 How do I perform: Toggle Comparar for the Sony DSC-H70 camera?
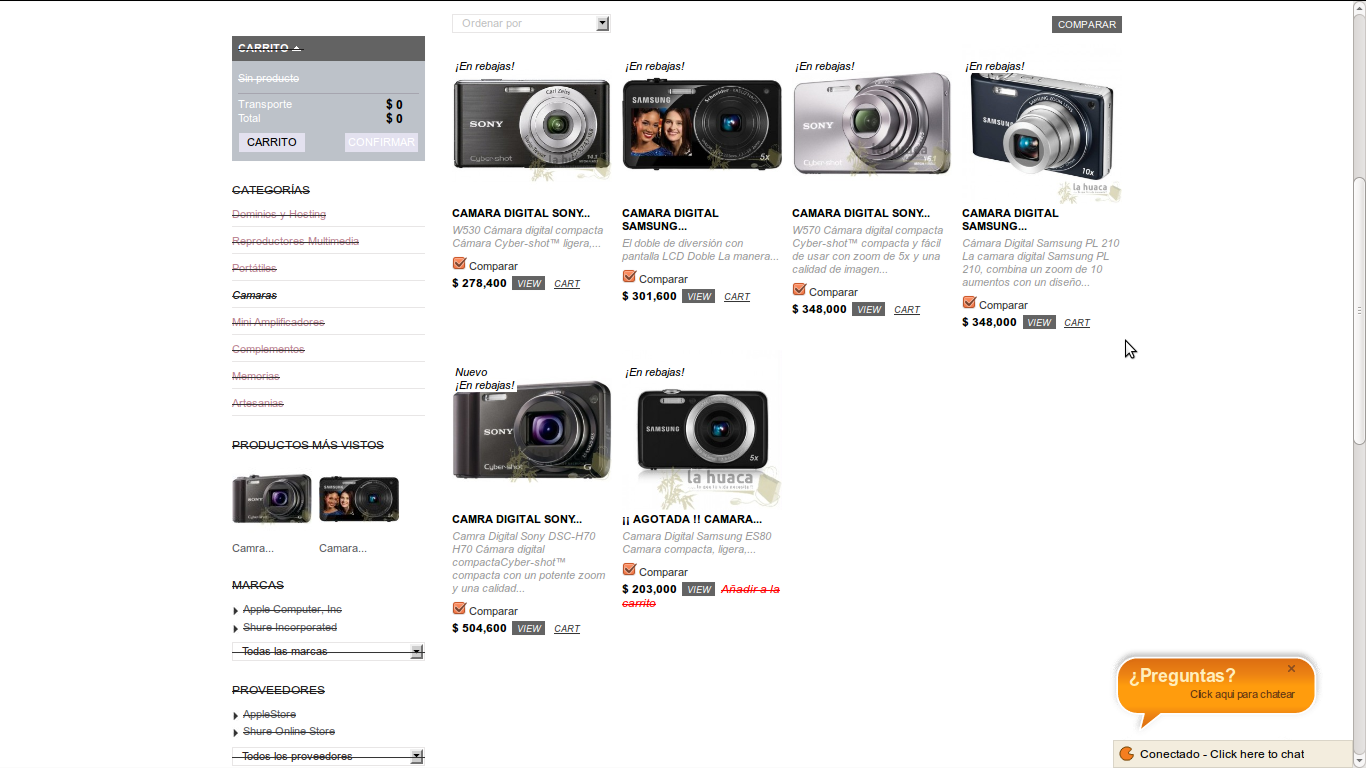point(460,609)
